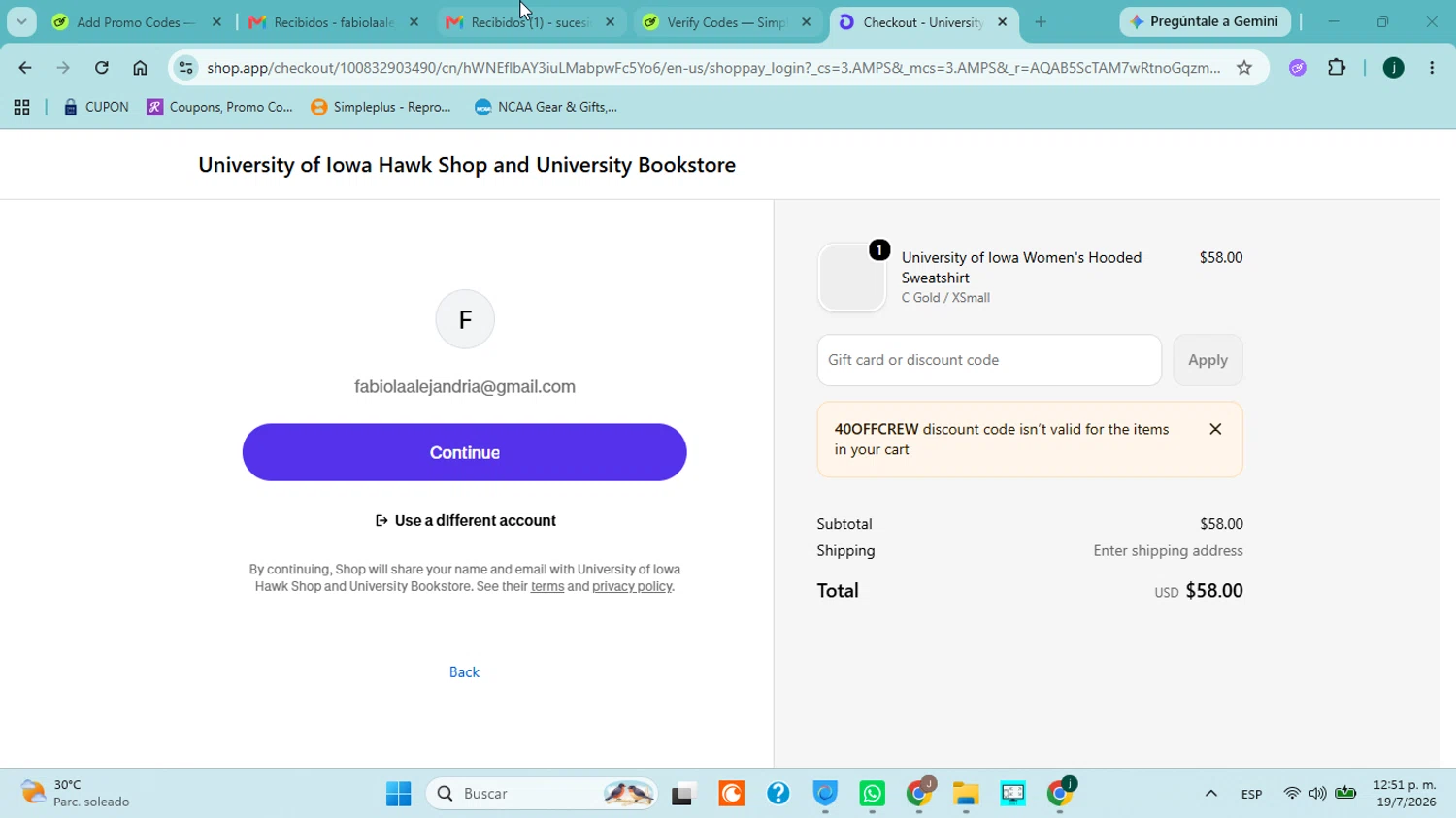1456x818 pixels.
Task: Click Pregúntale a Gemini button
Action: click(1206, 21)
